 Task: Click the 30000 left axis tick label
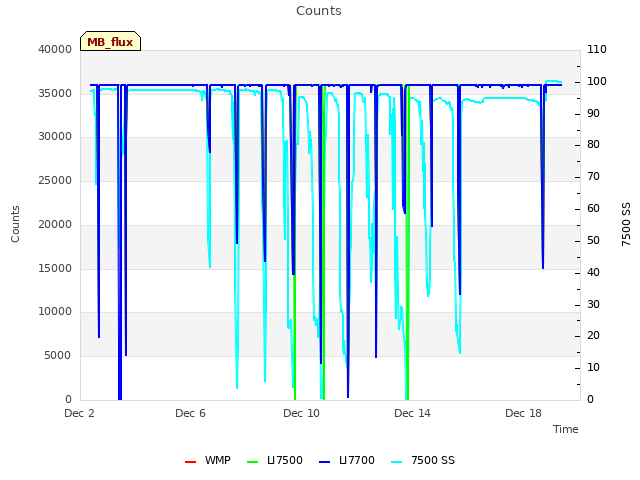click(55, 137)
